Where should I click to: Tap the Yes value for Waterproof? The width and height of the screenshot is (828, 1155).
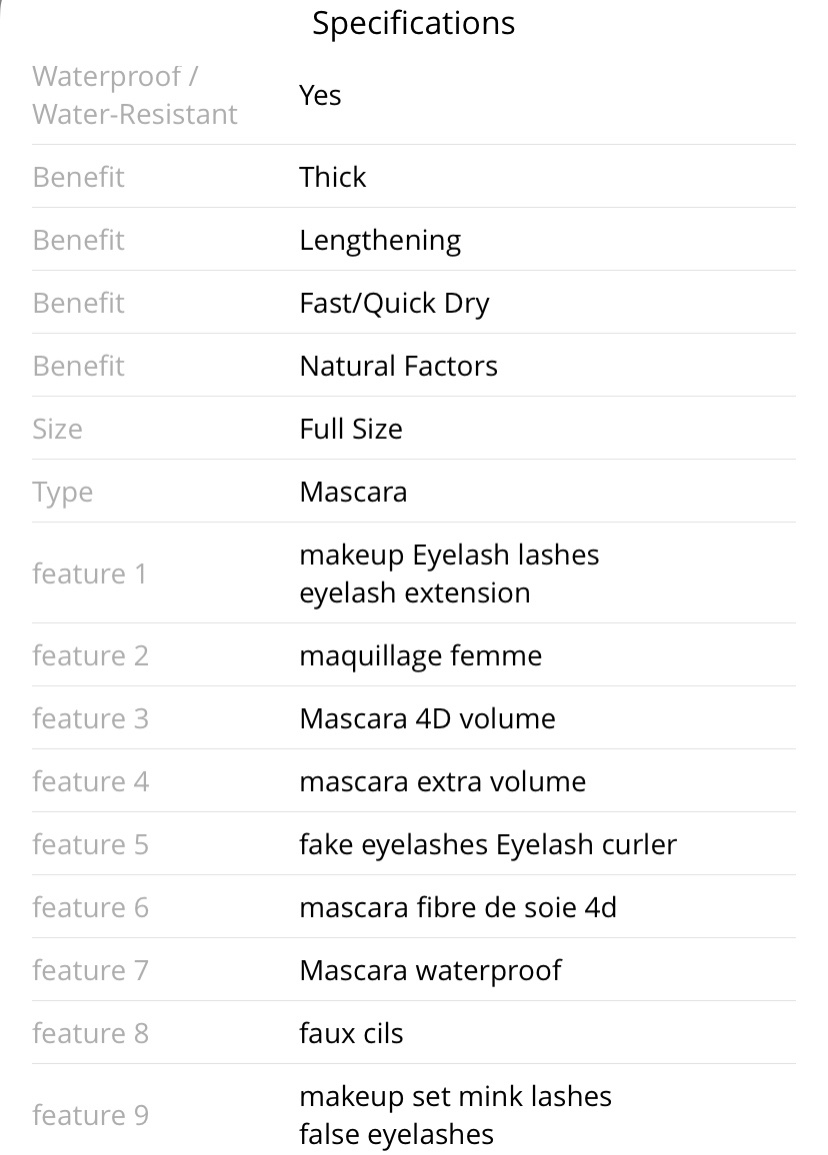pyautogui.click(x=320, y=96)
